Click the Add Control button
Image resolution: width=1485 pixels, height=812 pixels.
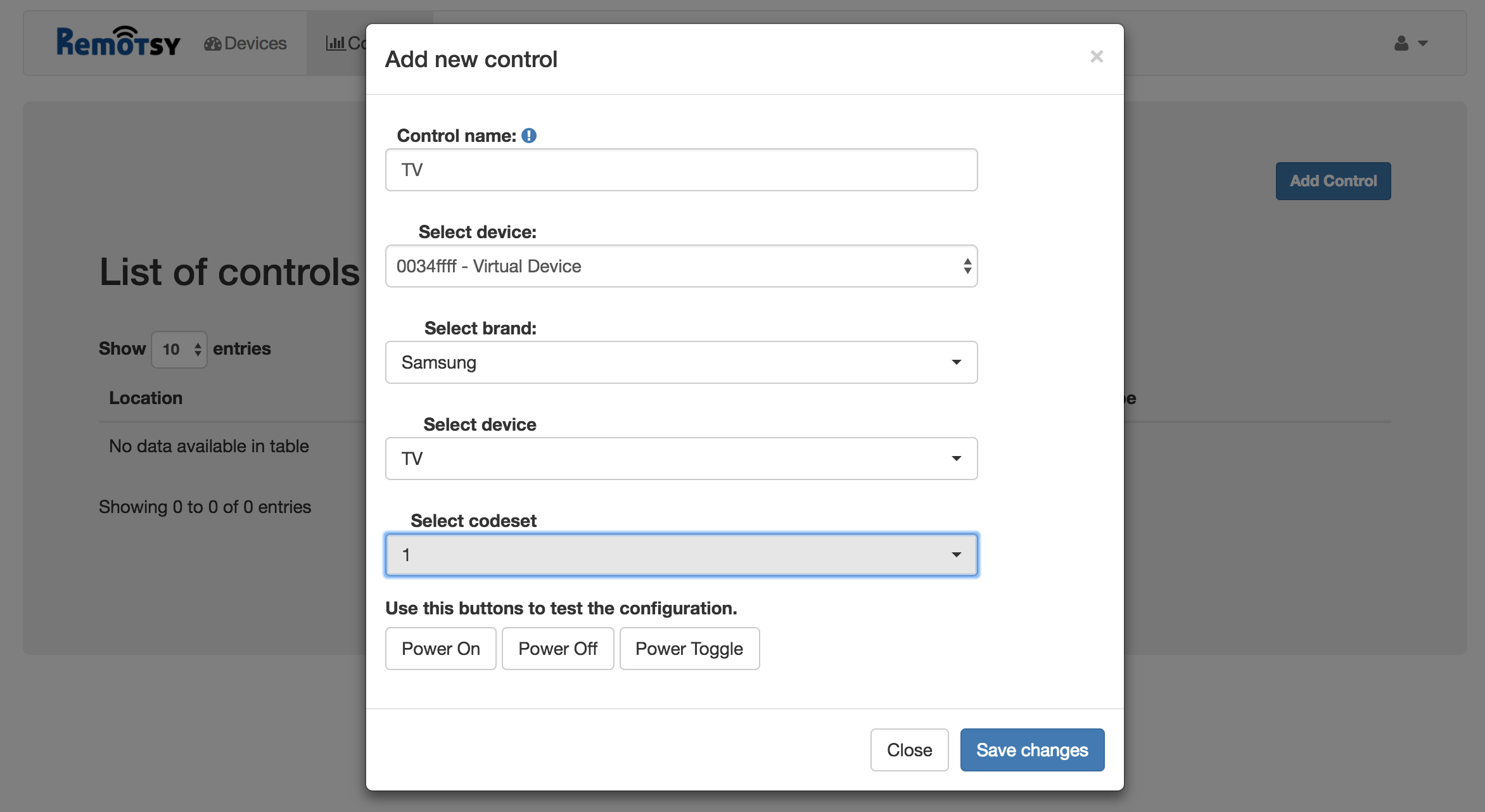[x=1333, y=181]
